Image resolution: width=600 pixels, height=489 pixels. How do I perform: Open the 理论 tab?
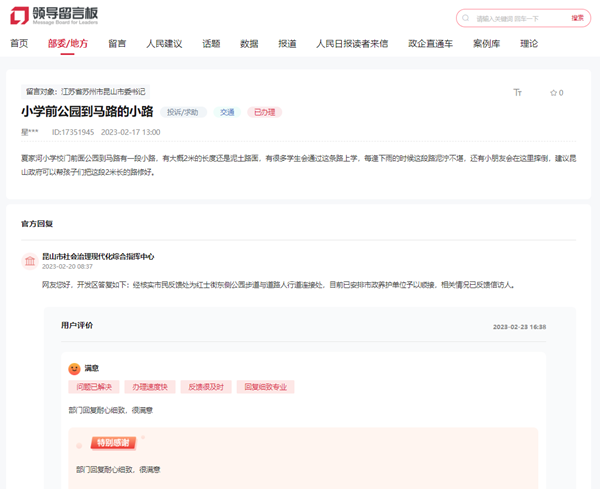click(529, 44)
